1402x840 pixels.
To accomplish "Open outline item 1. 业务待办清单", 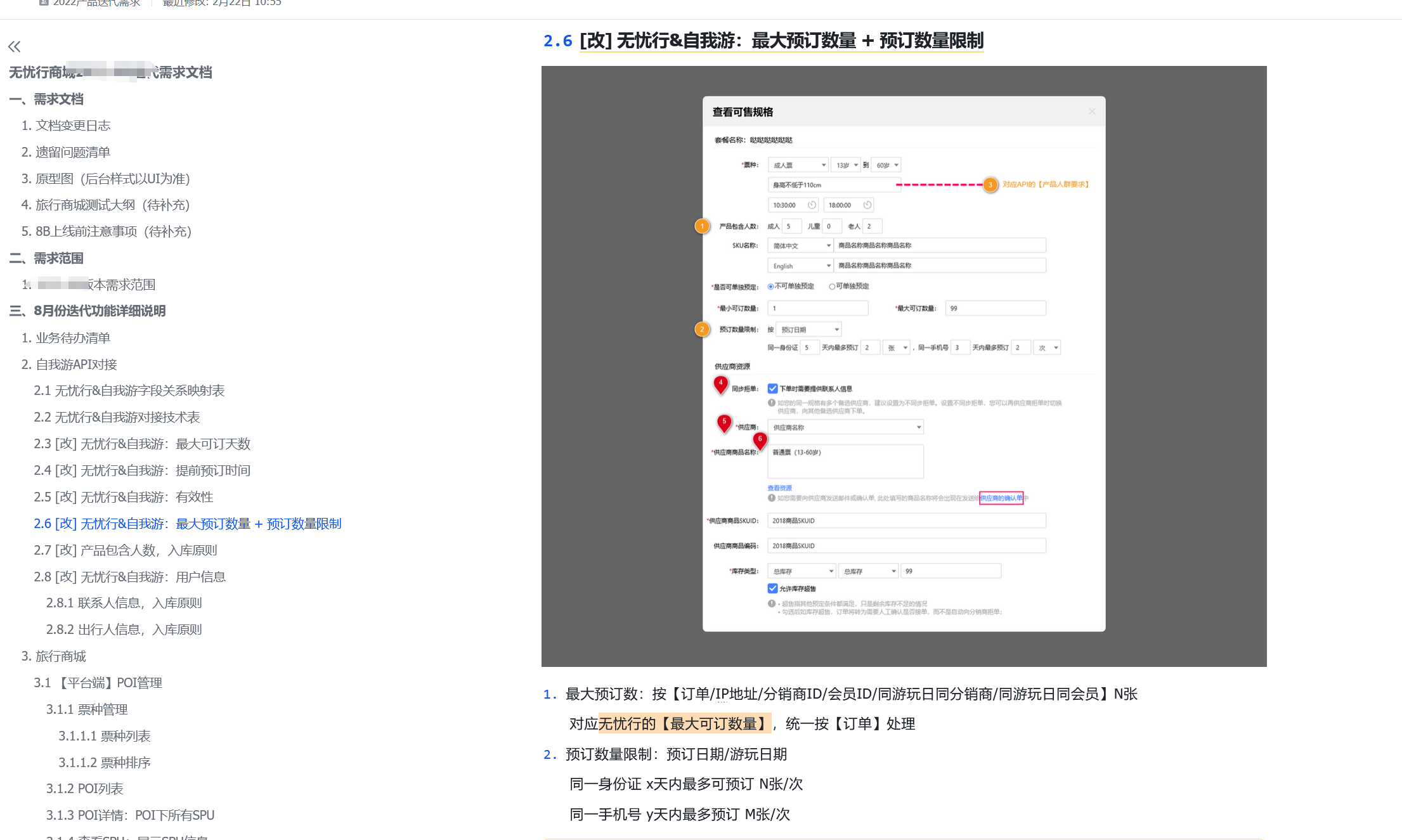I will pyautogui.click(x=66, y=338).
